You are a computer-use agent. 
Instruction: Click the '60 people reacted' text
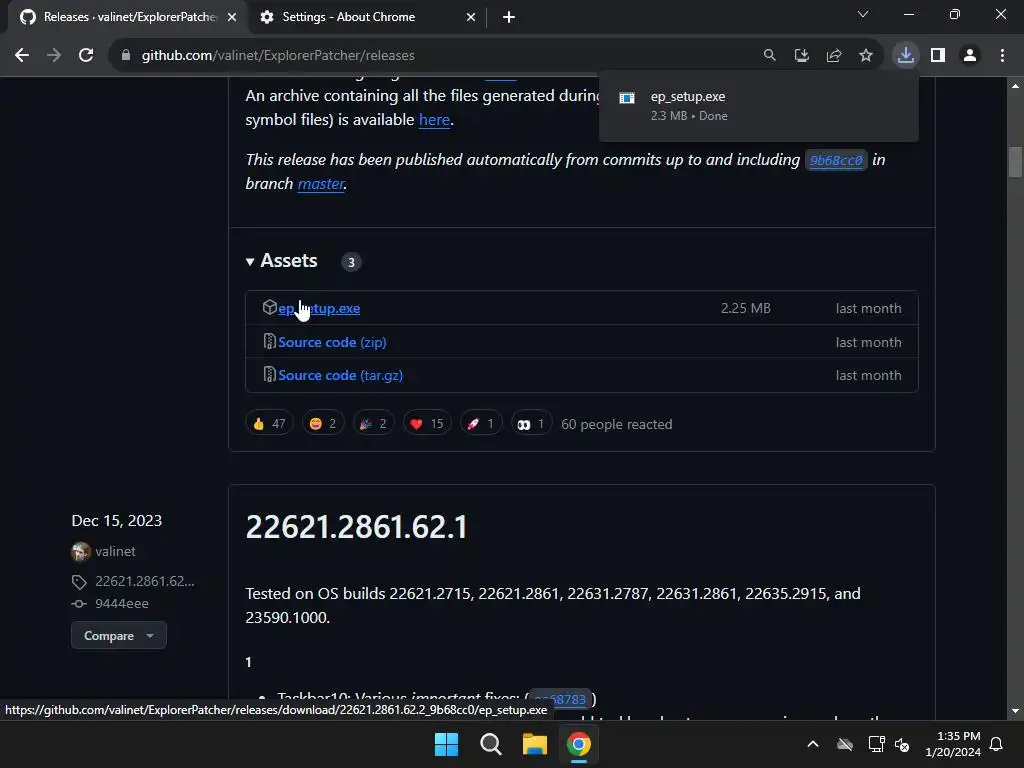[x=616, y=424]
